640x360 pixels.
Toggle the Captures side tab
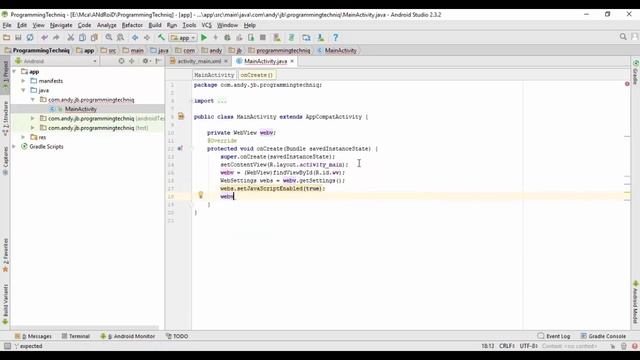pyautogui.click(x=5, y=160)
